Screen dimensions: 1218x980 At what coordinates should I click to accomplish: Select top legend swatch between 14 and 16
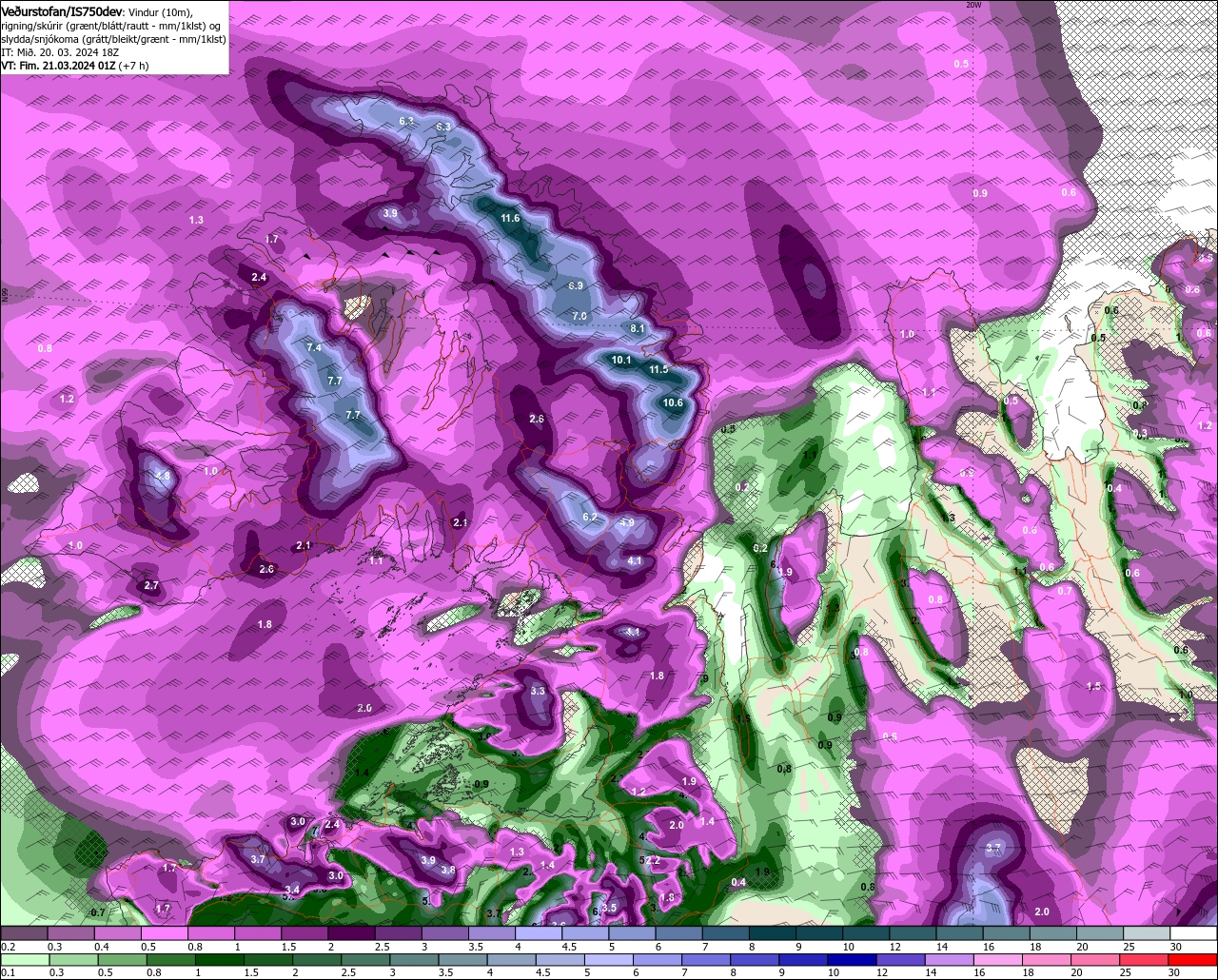(960, 933)
